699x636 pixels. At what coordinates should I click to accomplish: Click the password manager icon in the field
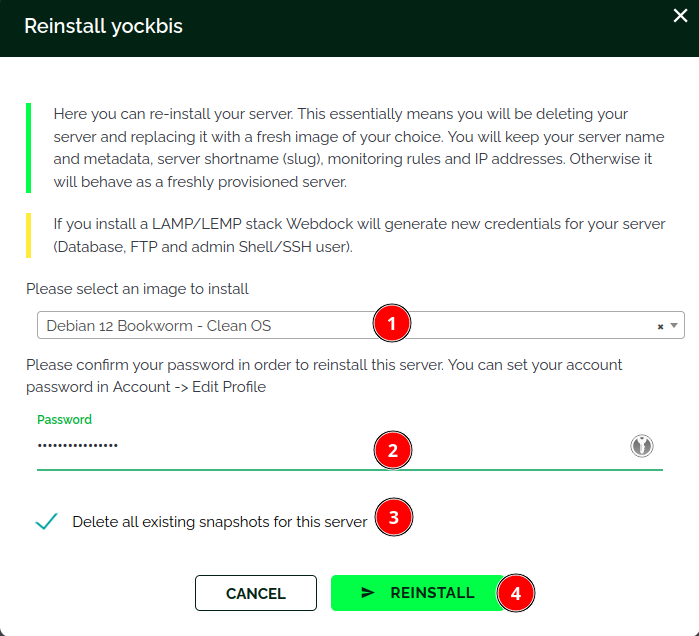pos(642,446)
